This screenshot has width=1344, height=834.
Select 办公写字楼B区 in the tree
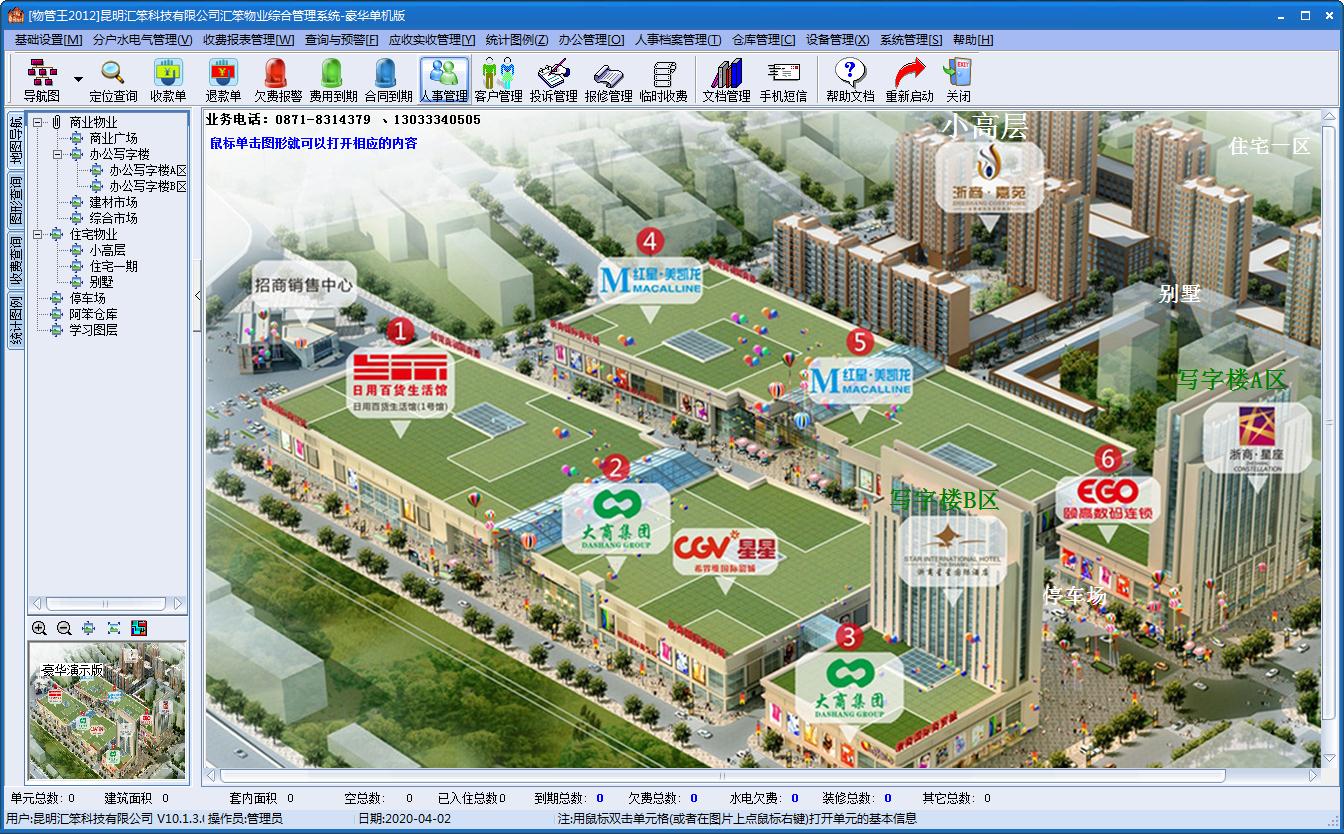pyautogui.click(x=148, y=186)
